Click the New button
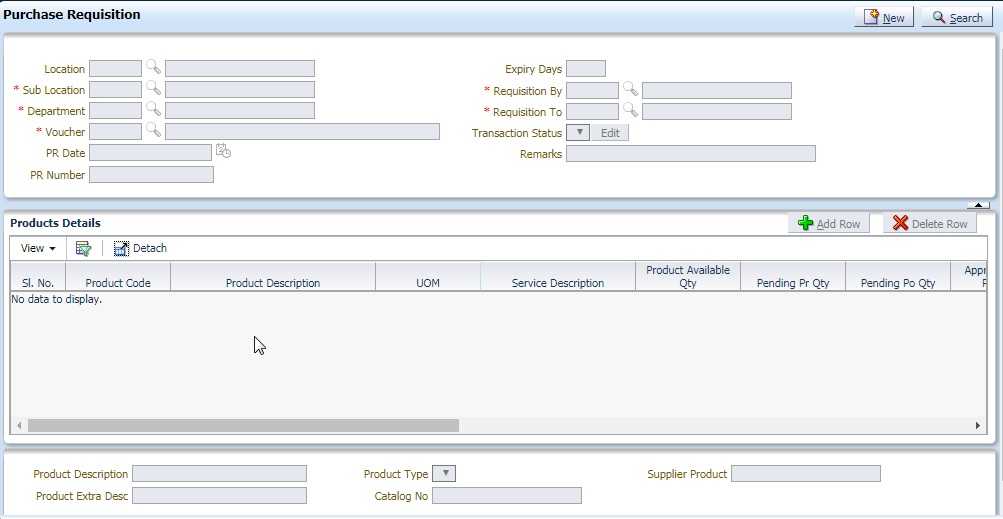Image resolution: width=1003 pixels, height=519 pixels. (884, 17)
